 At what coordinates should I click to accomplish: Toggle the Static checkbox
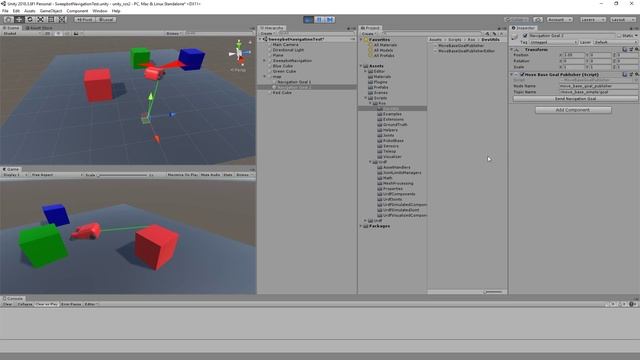coord(619,36)
